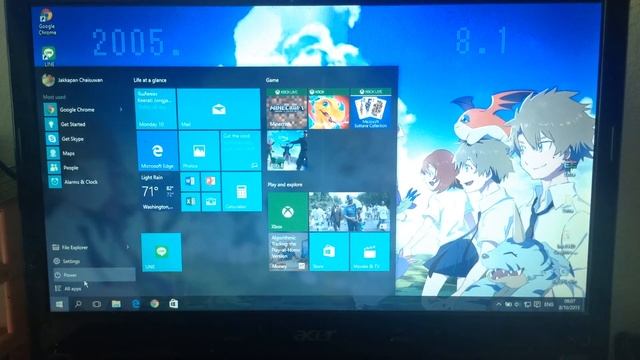The width and height of the screenshot is (640, 360).
Task: Select the Google Chrome desktop shortcut
Action: pos(47,22)
